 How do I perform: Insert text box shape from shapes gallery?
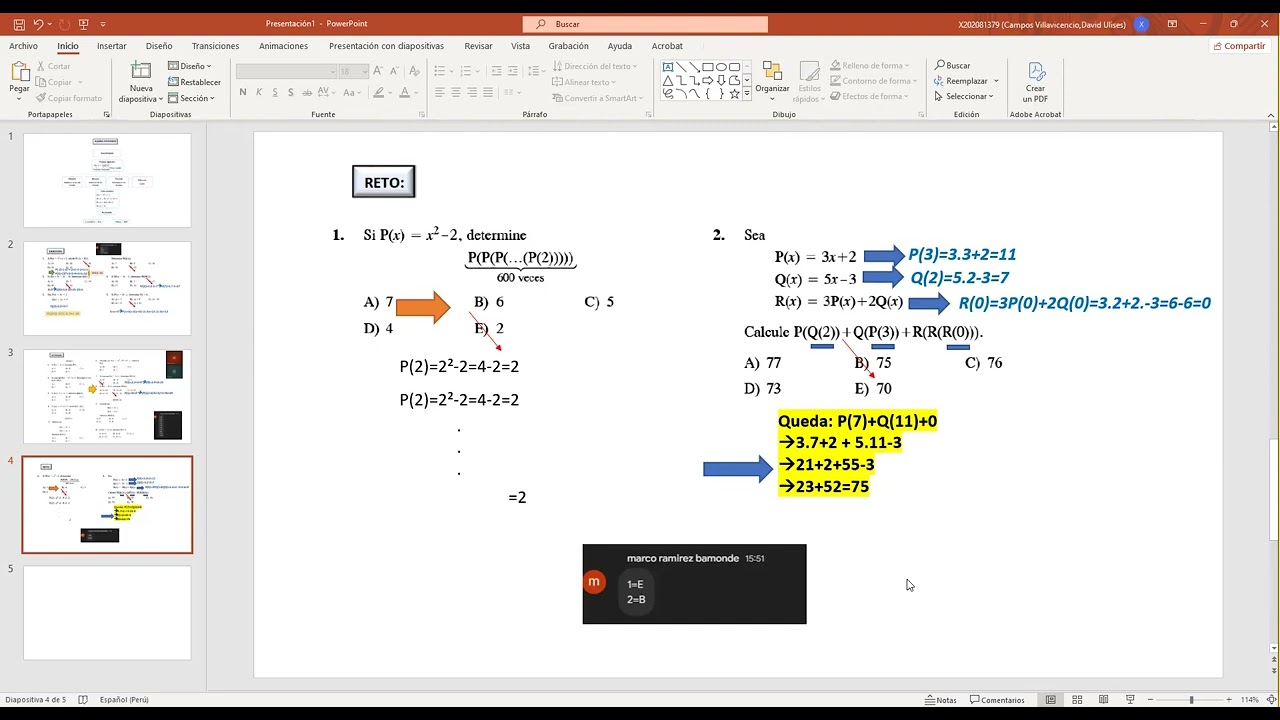tap(668, 67)
